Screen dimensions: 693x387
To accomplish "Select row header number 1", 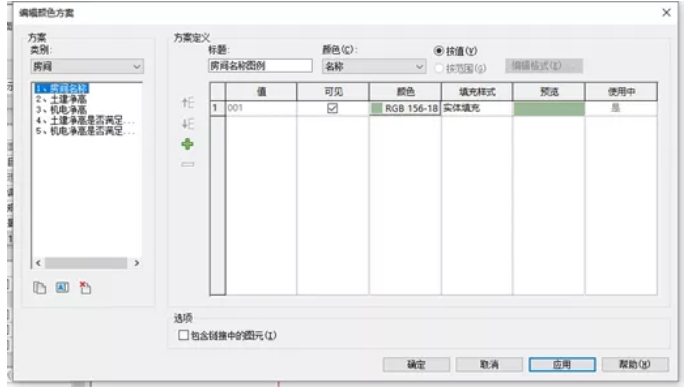I will [217, 108].
